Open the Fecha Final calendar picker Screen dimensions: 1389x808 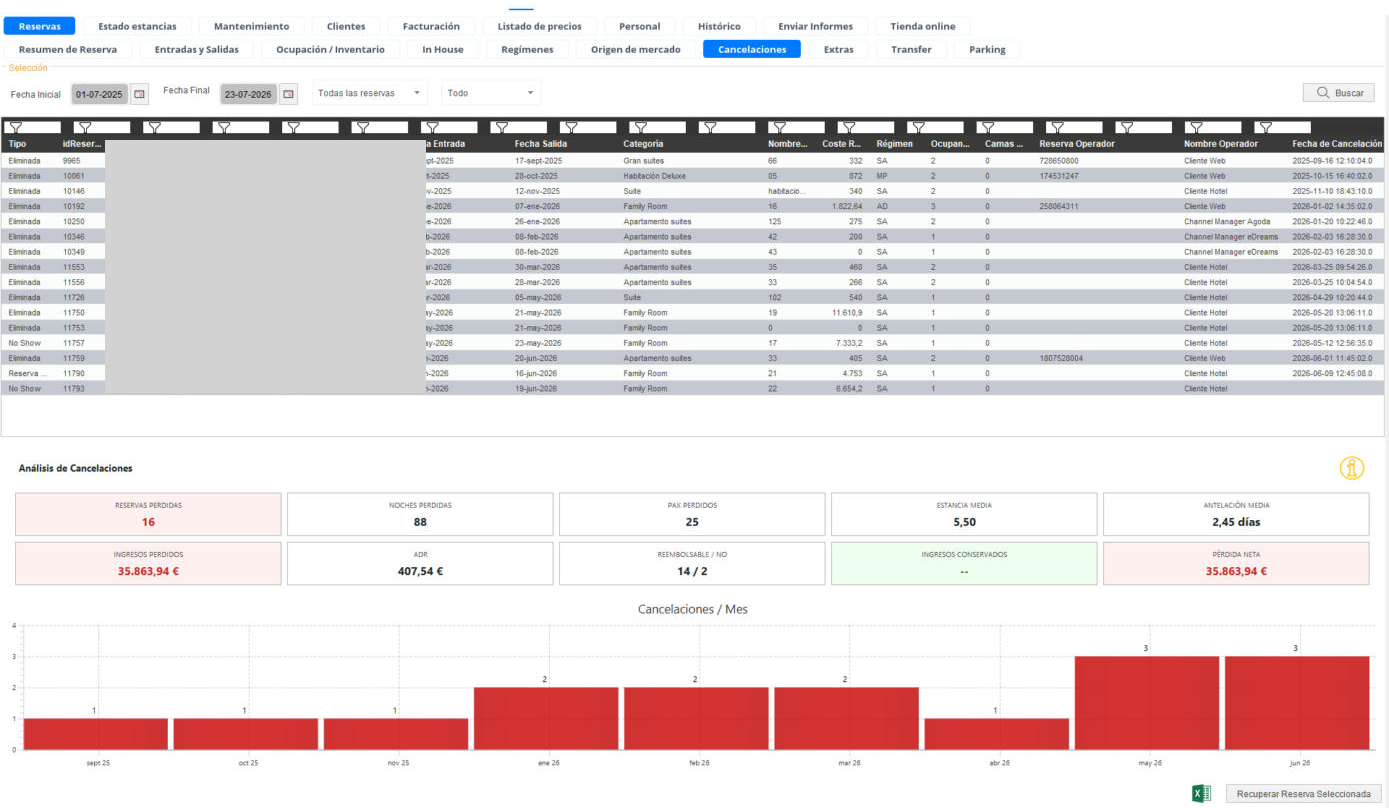[288, 94]
